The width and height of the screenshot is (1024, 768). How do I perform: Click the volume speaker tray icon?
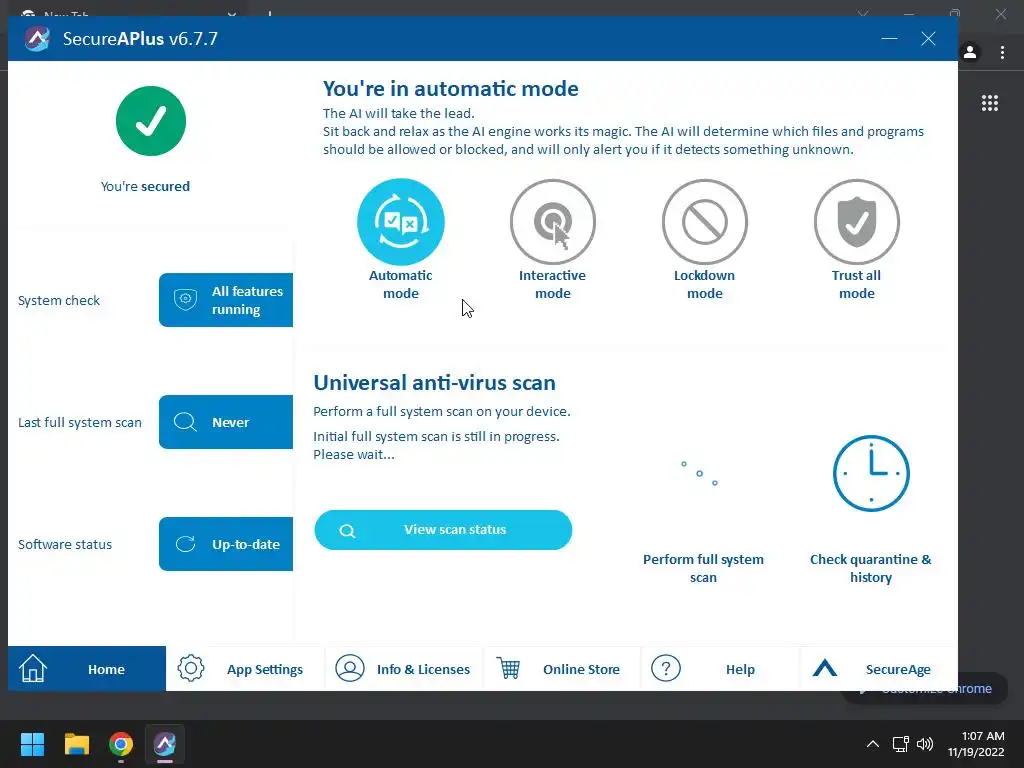click(x=924, y=744)
